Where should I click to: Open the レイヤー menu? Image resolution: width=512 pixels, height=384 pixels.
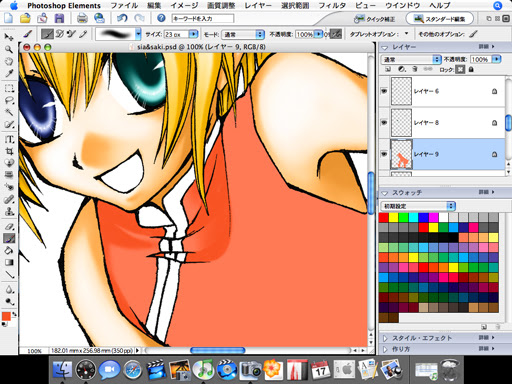pyautogui.click(x=258, y=6)
